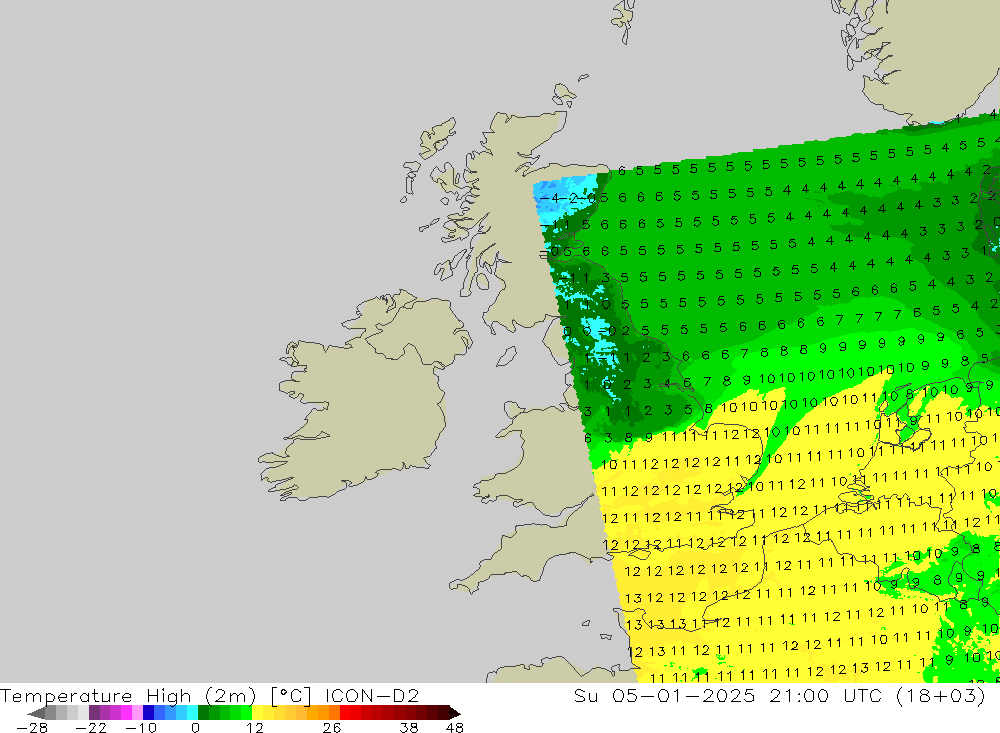Click the "-4" temperature value on the map
The image size is (1000, 733).
[550, 198]
